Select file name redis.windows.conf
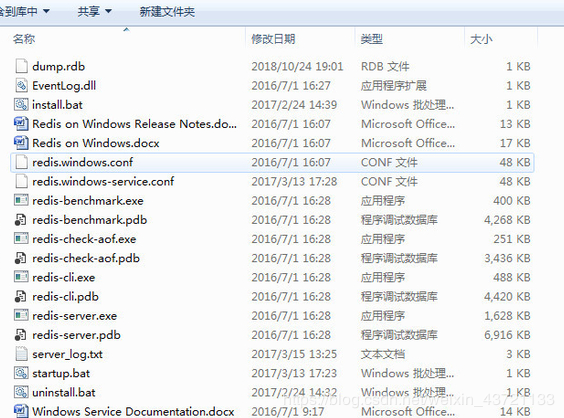564x418 pixels. (82, 162)
